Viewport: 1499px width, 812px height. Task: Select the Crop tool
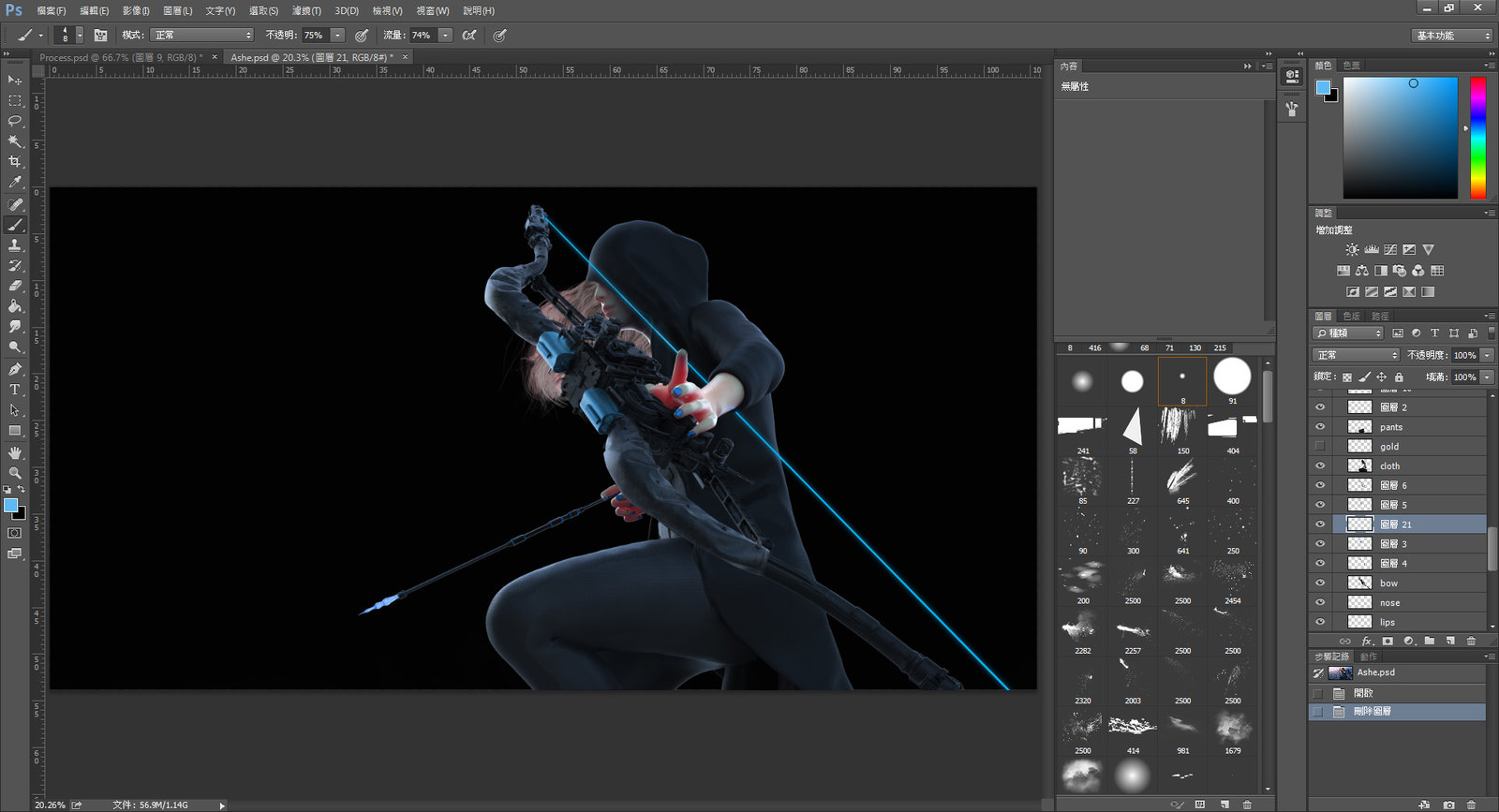click(15, 162)
